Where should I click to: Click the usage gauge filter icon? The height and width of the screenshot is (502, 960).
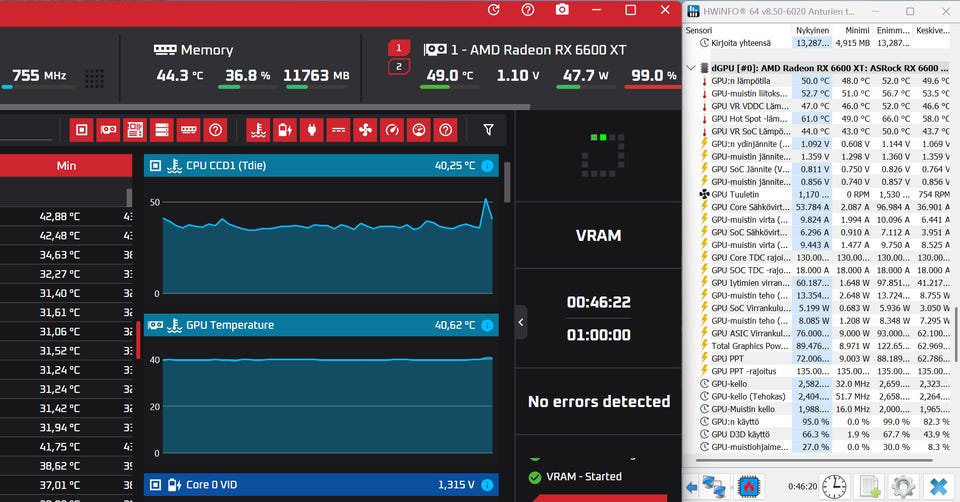[419, 130]
